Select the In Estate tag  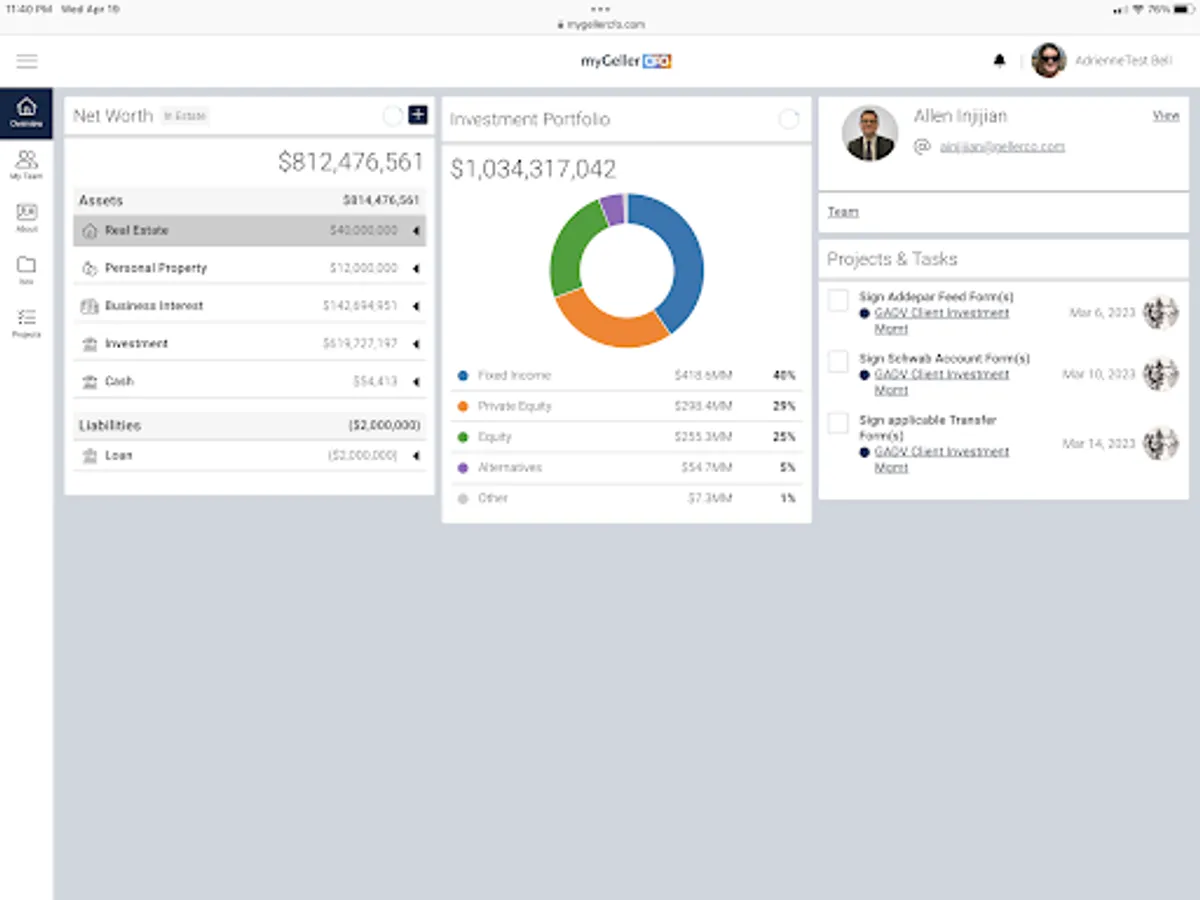185,116
